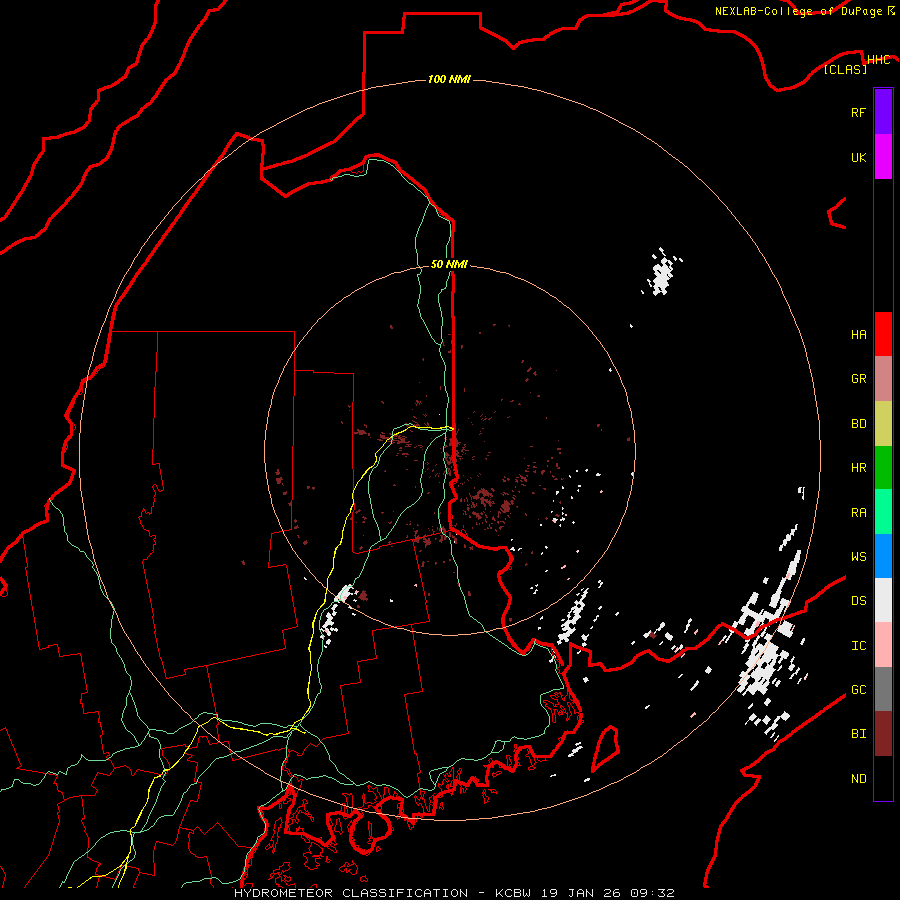This screenshot has width=900, height=900.
Task: Click the 50 NMI range ring label
Action: [449, 264]
